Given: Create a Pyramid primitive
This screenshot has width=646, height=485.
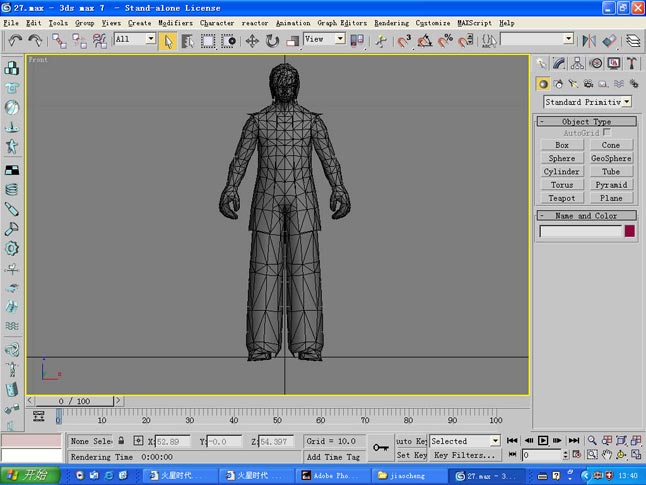Looking at the screenshot, I should pos(611,185).
